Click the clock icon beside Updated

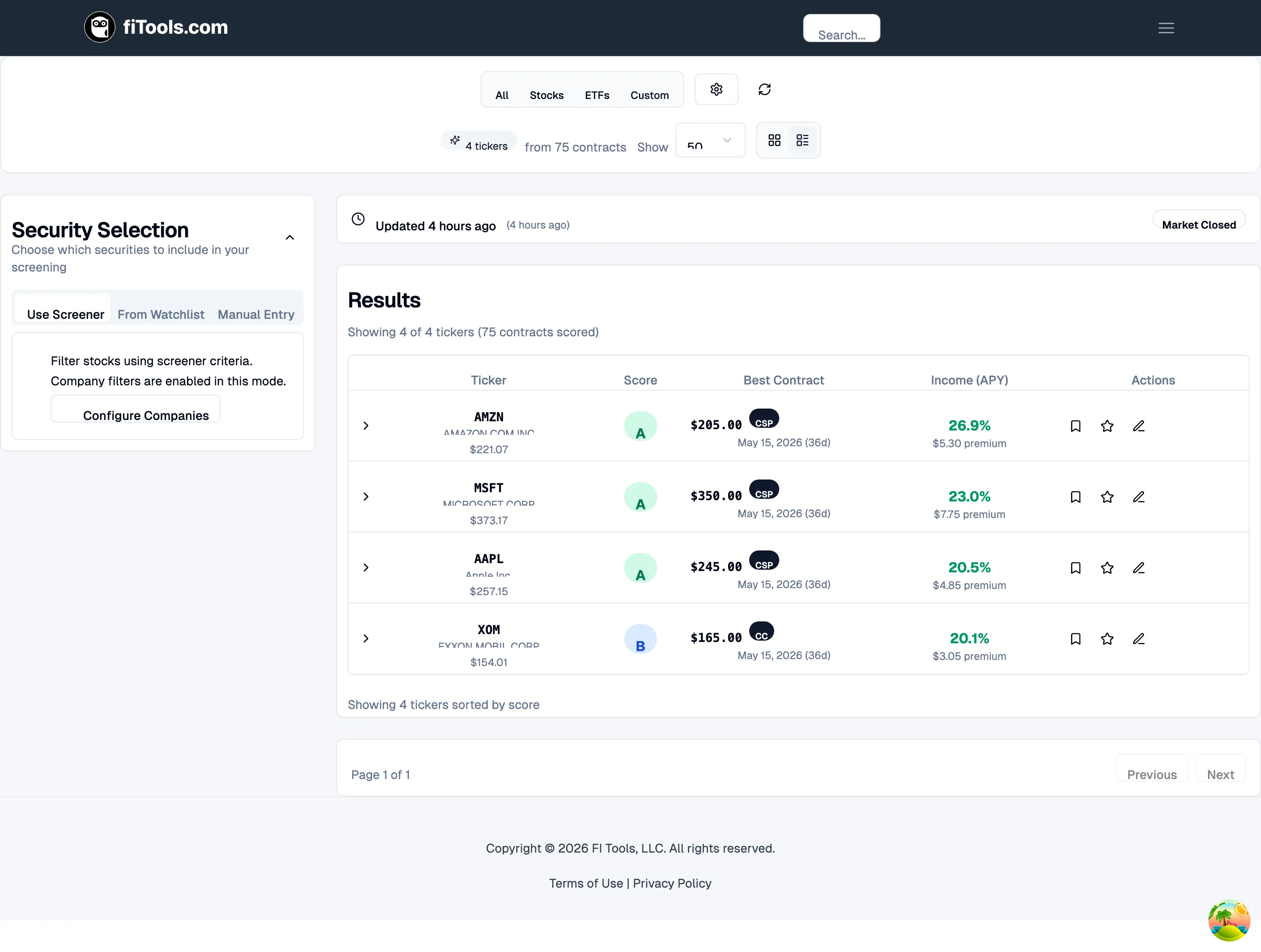358,219
